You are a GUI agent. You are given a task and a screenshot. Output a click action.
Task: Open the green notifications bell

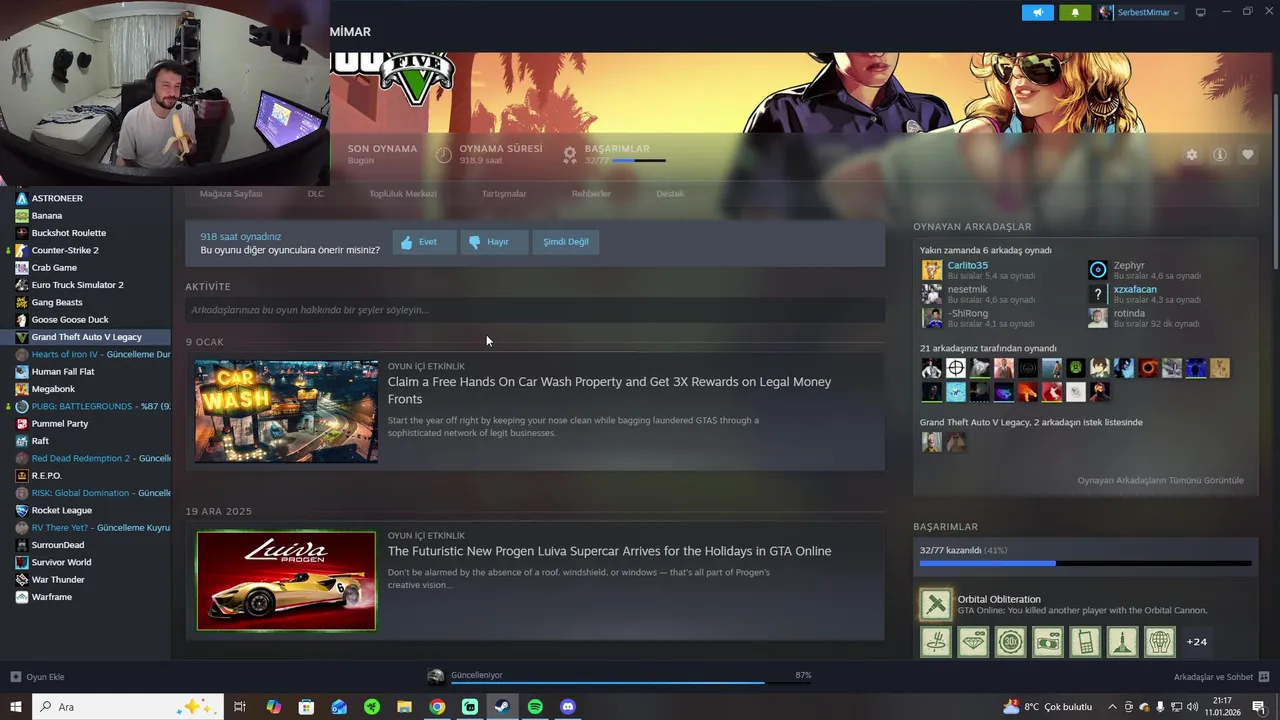1075,12
